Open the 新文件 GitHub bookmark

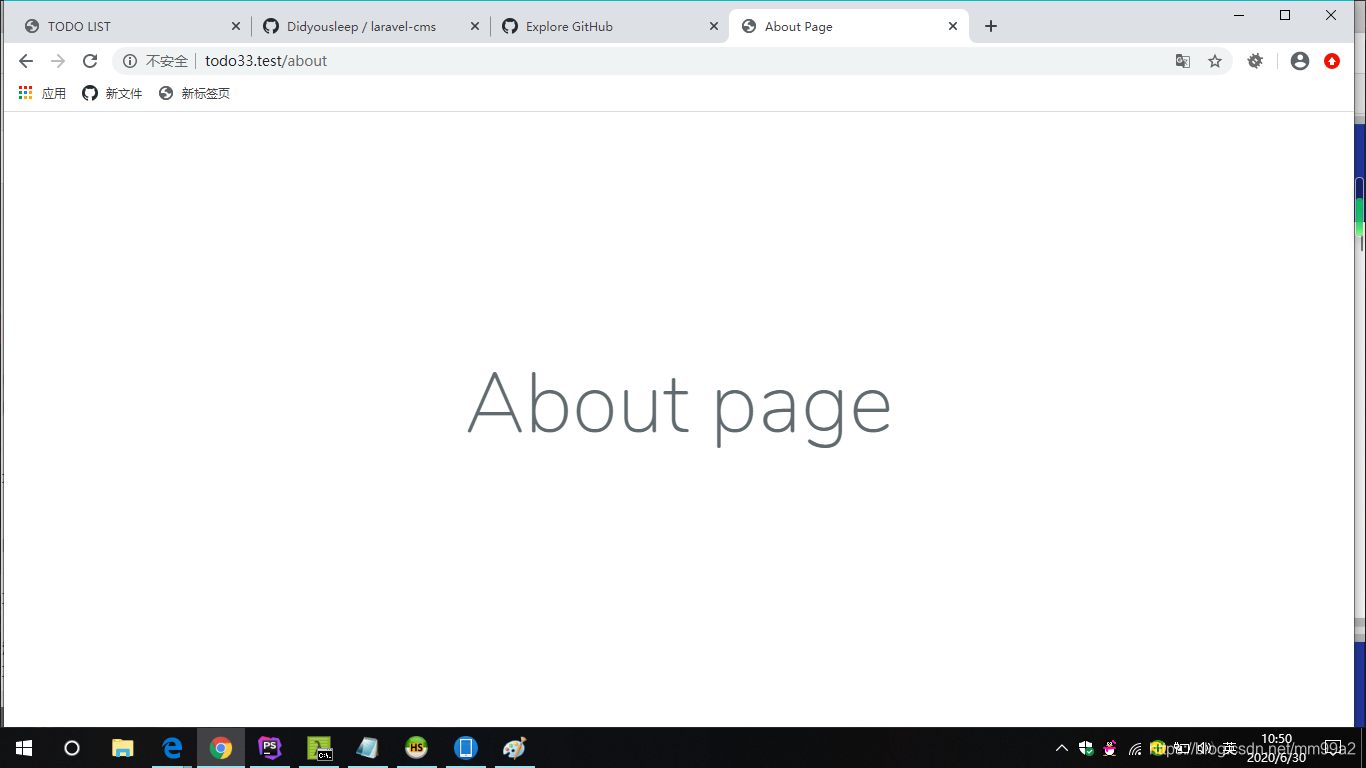pyautogui.click(x=112, y=93)
